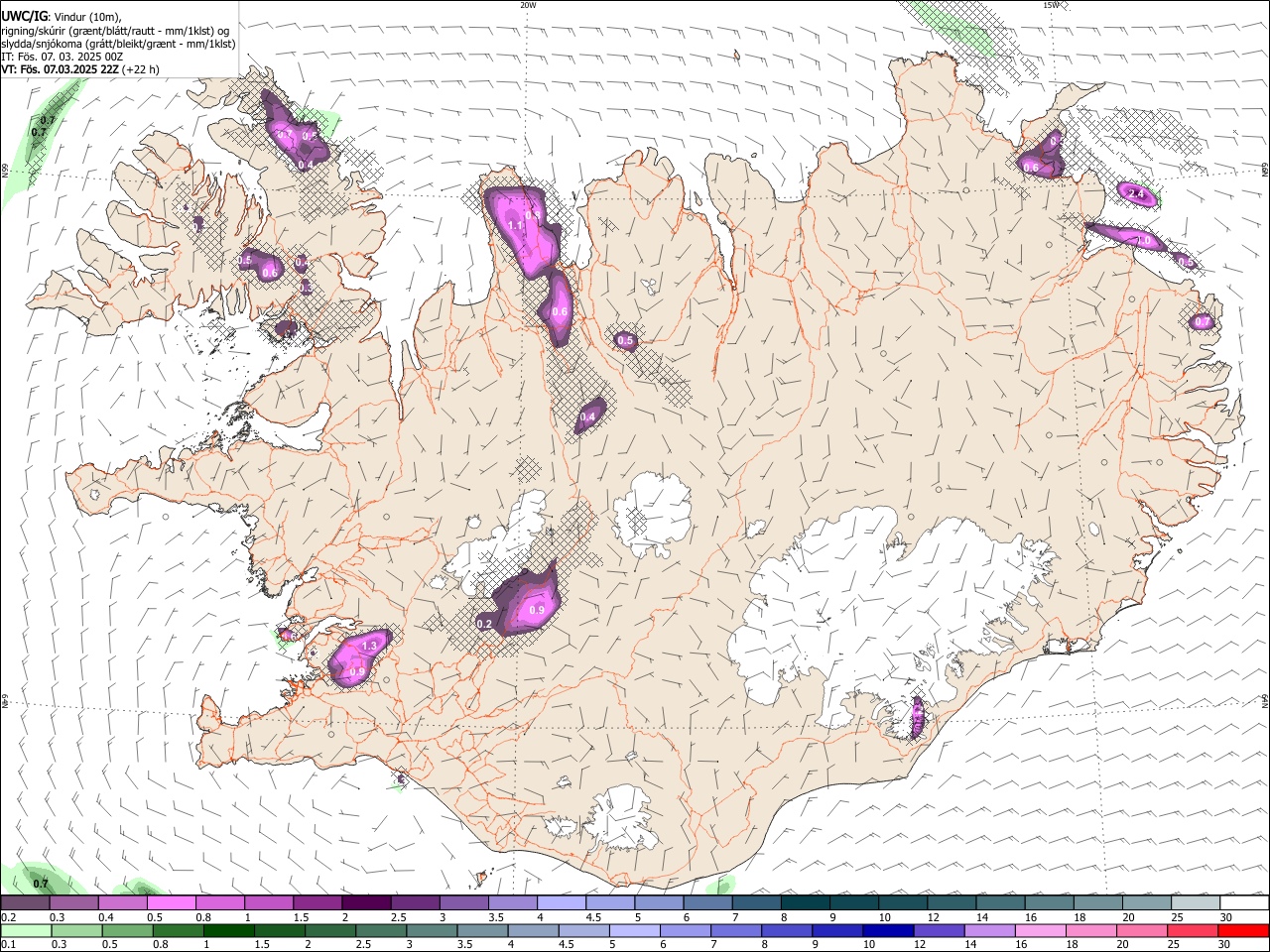
Task: Pick the upper legend teal swatch at 8
Action: [x=805, y=903]
